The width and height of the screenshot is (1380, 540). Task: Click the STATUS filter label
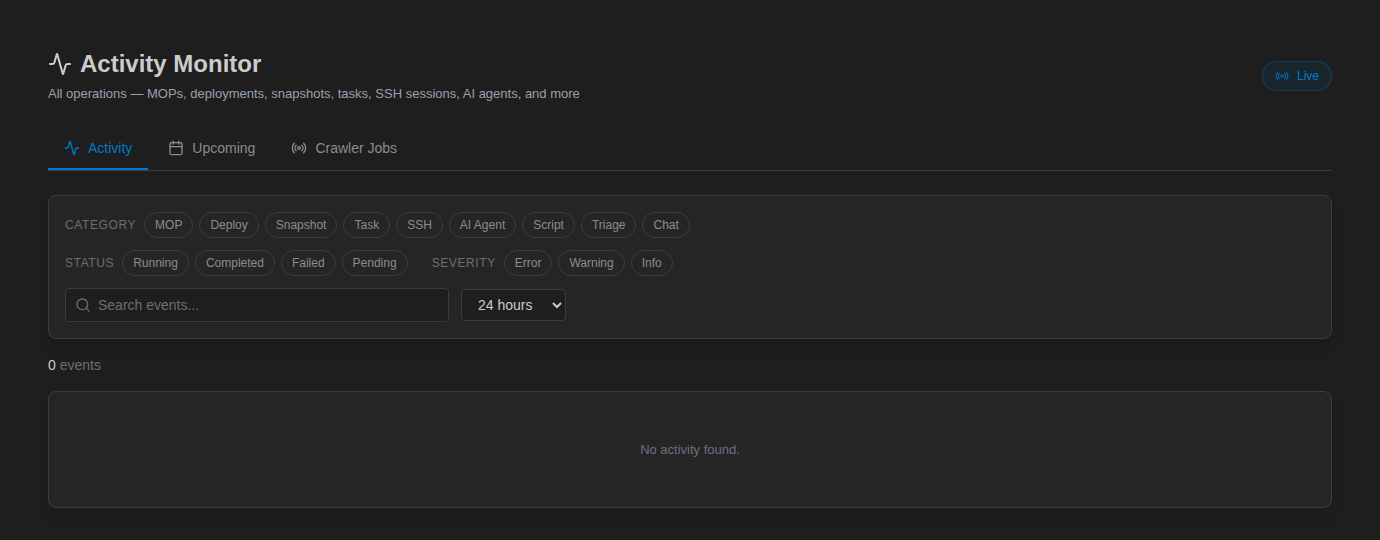(x=89, y=263)
